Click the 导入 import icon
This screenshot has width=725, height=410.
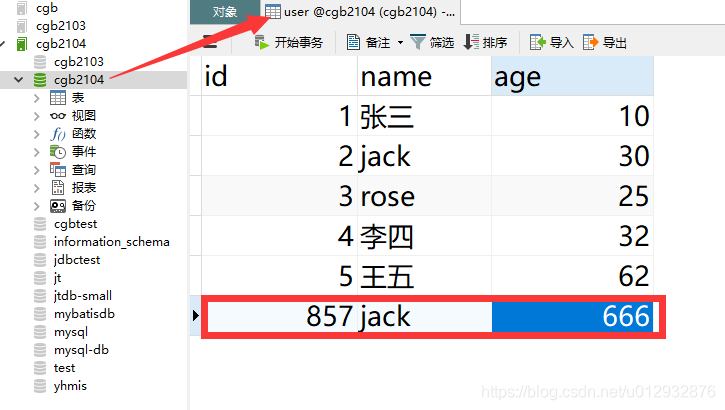(x=537, y=42)
